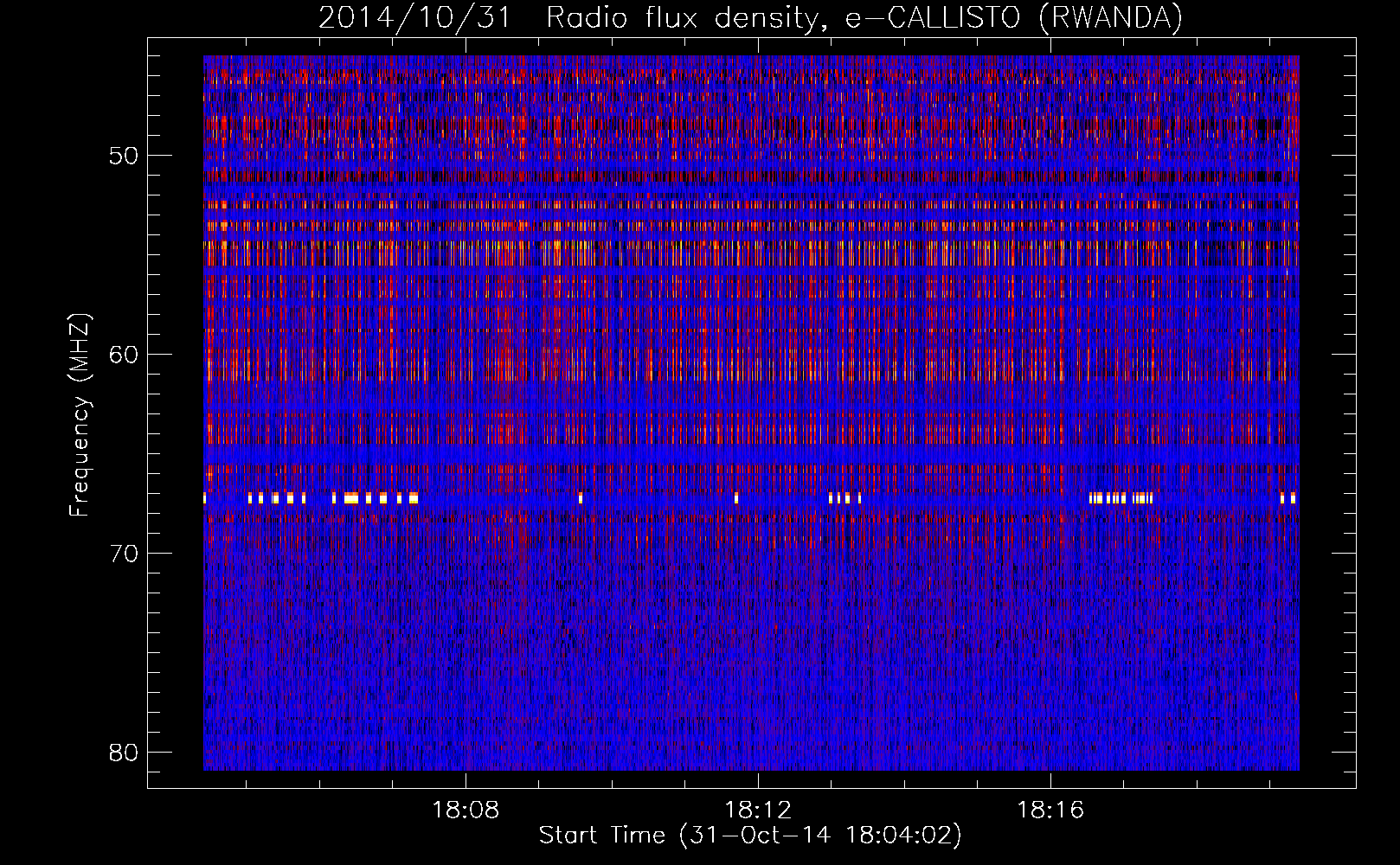Screen dimensions: 1400x865
Task: Click the isolated white burst just before 18:12
Action: pyautogui.click(x=736, y=498)
